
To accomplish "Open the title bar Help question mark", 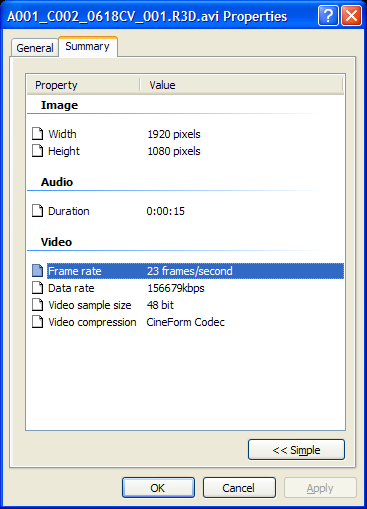I will pyautogui.click(x=328, y=15).
